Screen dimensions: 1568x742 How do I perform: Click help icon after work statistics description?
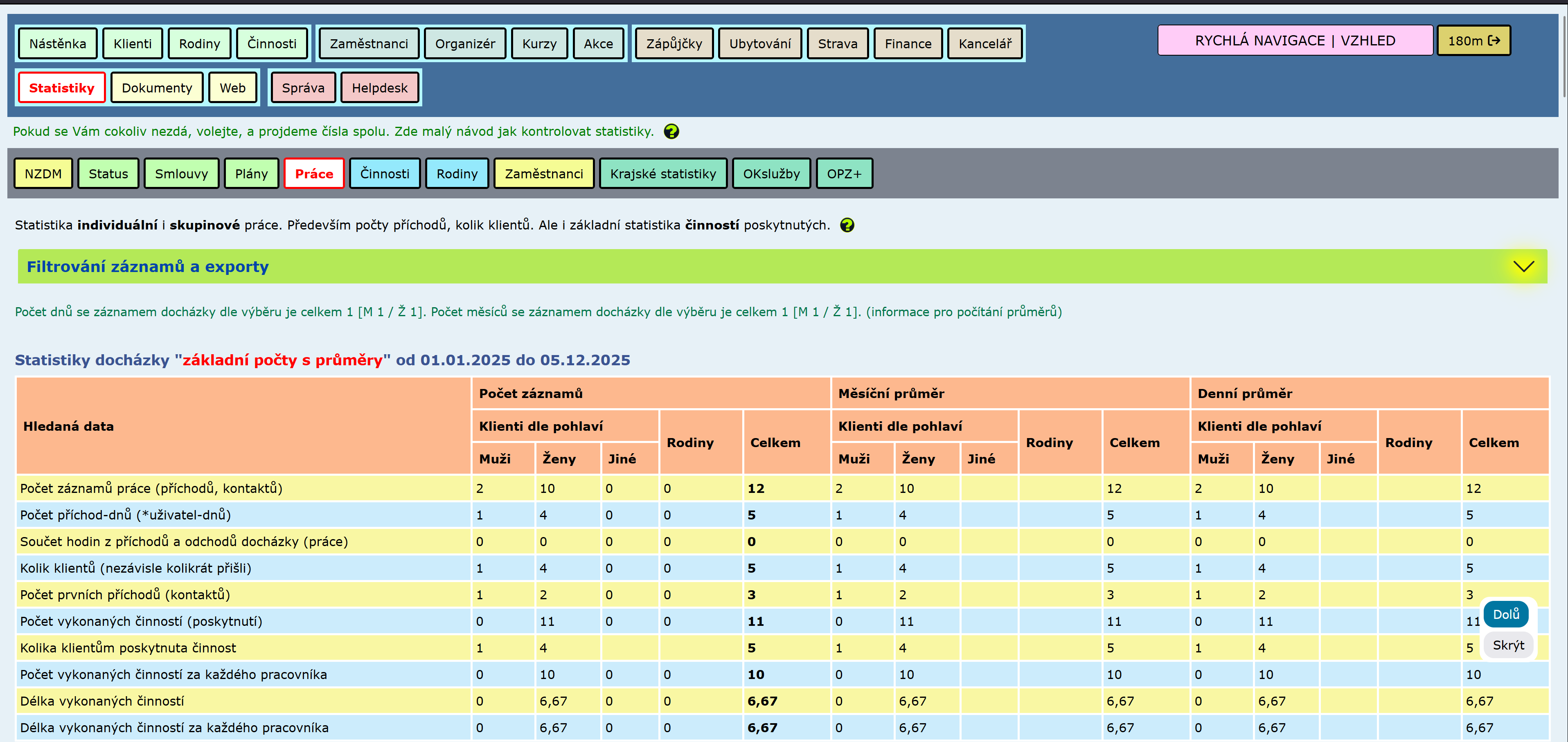point(847,225)
